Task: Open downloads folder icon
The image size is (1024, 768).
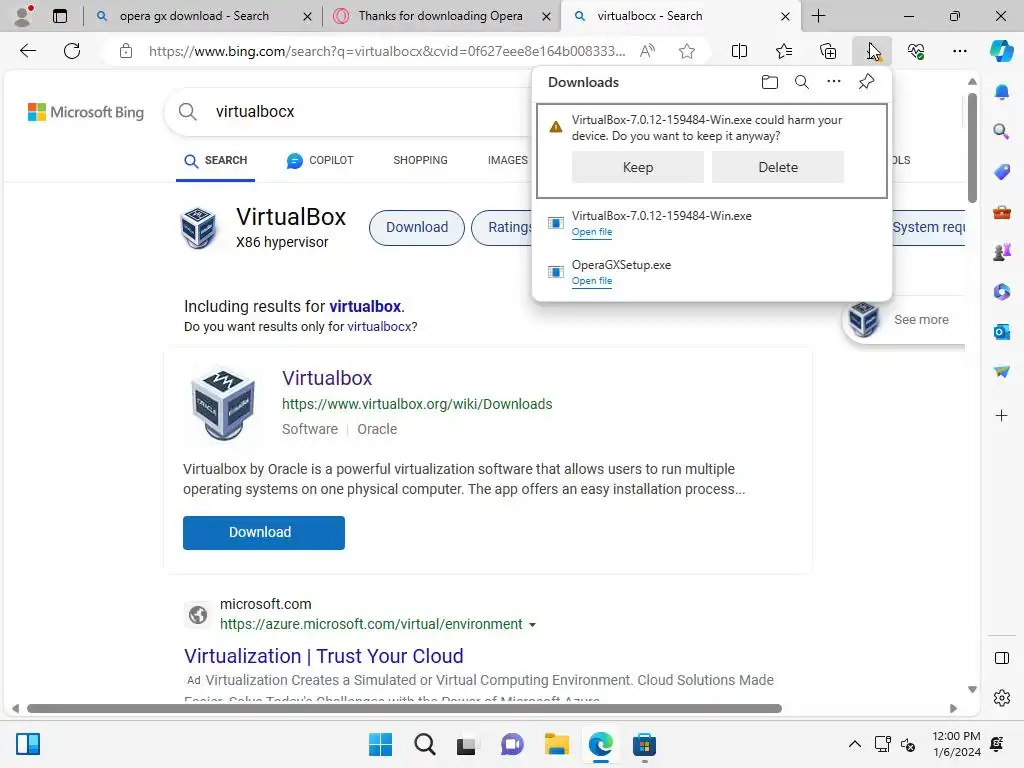Action: point(770,82)
